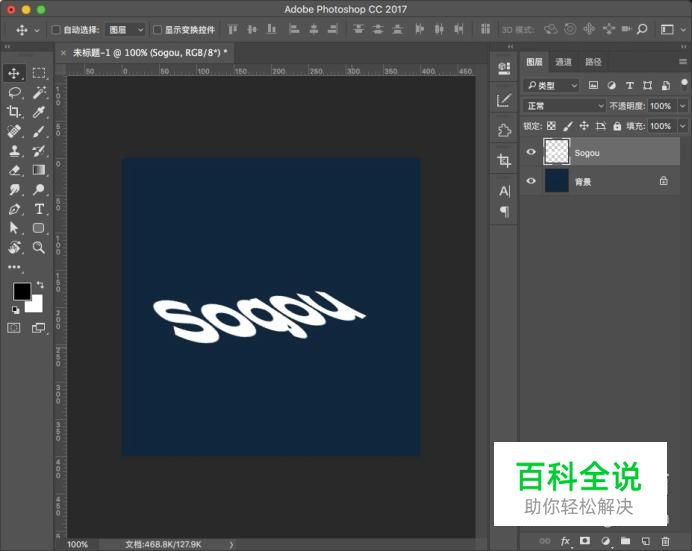This screenshot has width=692, height=551.
Task: Filter for shape layers
Action: click(x=647, y=85)
